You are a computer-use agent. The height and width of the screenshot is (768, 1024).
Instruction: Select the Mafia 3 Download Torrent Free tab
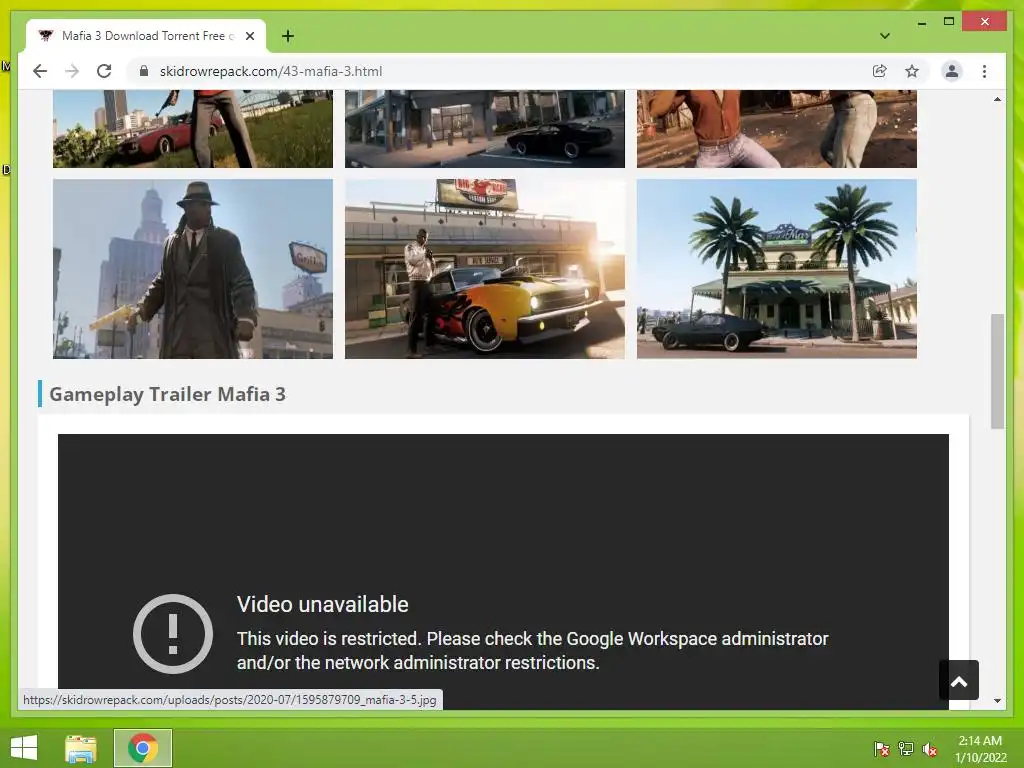tap(146, 36)
